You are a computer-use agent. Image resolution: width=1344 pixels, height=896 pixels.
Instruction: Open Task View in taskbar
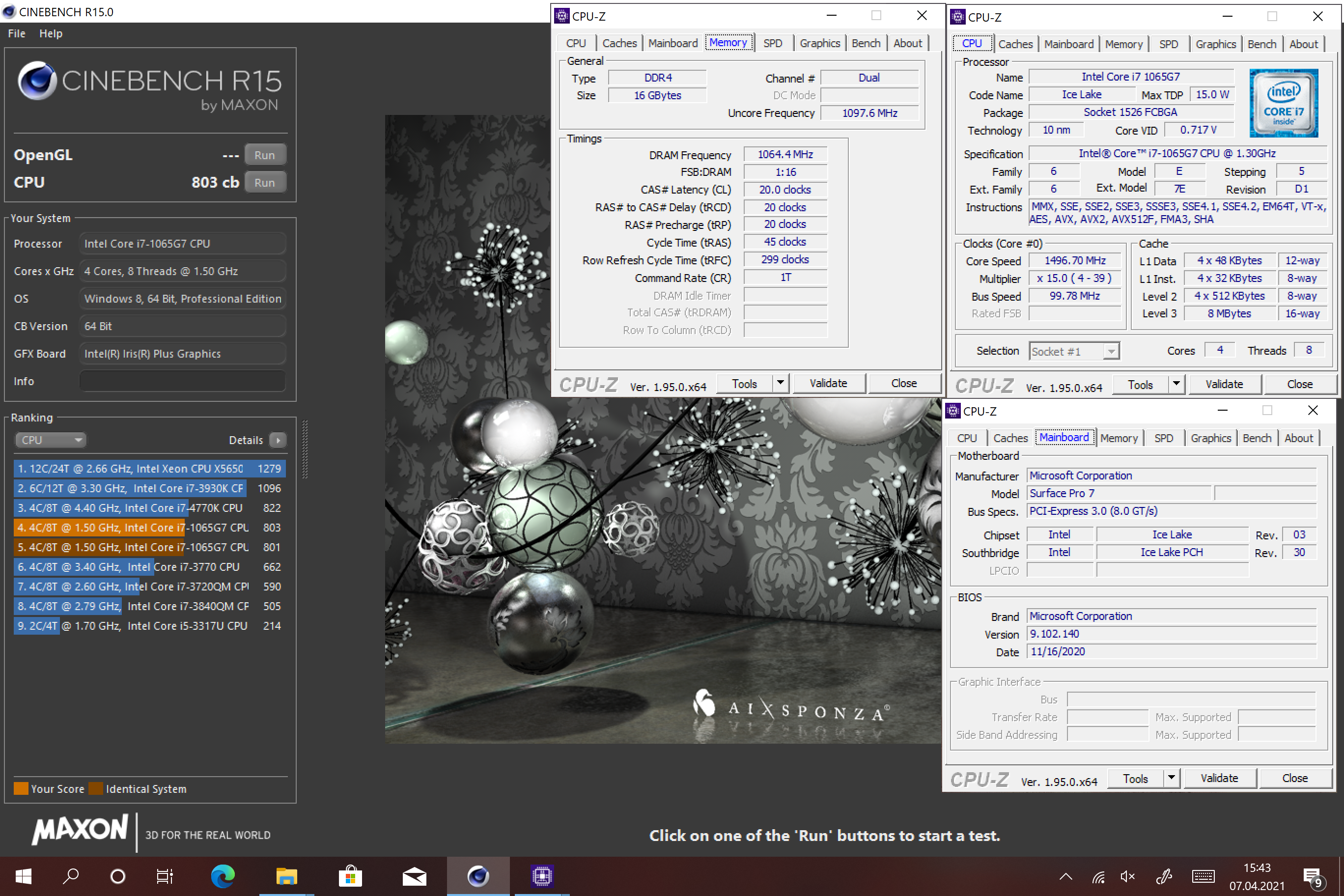coord(165,876)
